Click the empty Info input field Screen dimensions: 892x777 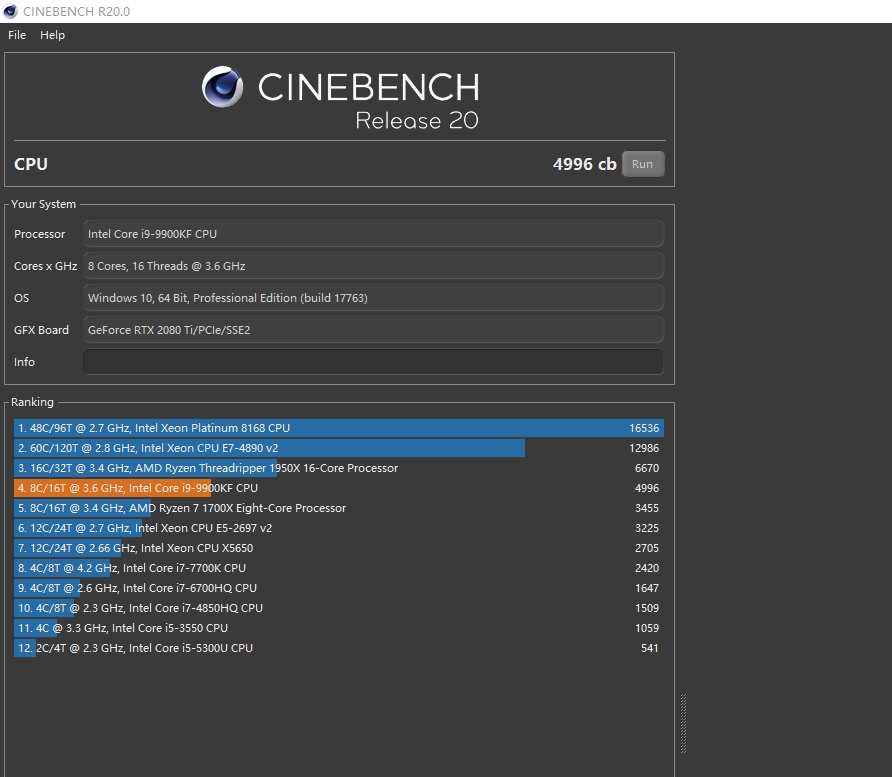[373, 362]
